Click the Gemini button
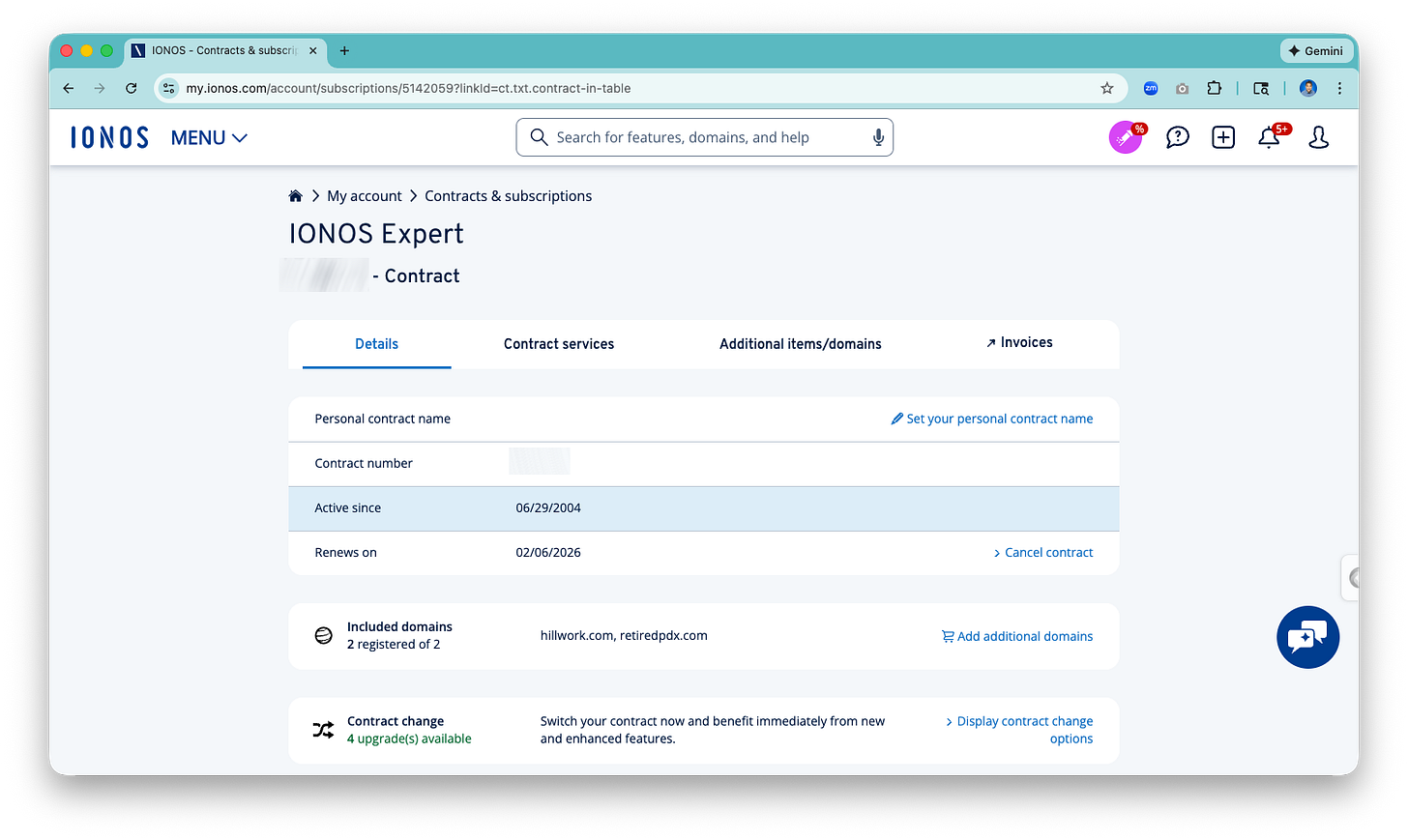The height and width of the screenshot is (840, 1408). (1315, 51)
